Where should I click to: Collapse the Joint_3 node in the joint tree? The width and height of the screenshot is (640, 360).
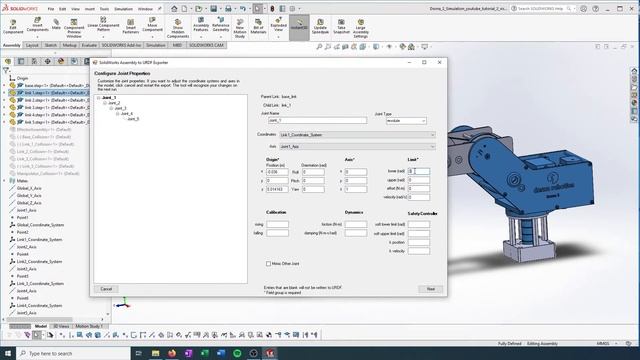coord(111,109)
